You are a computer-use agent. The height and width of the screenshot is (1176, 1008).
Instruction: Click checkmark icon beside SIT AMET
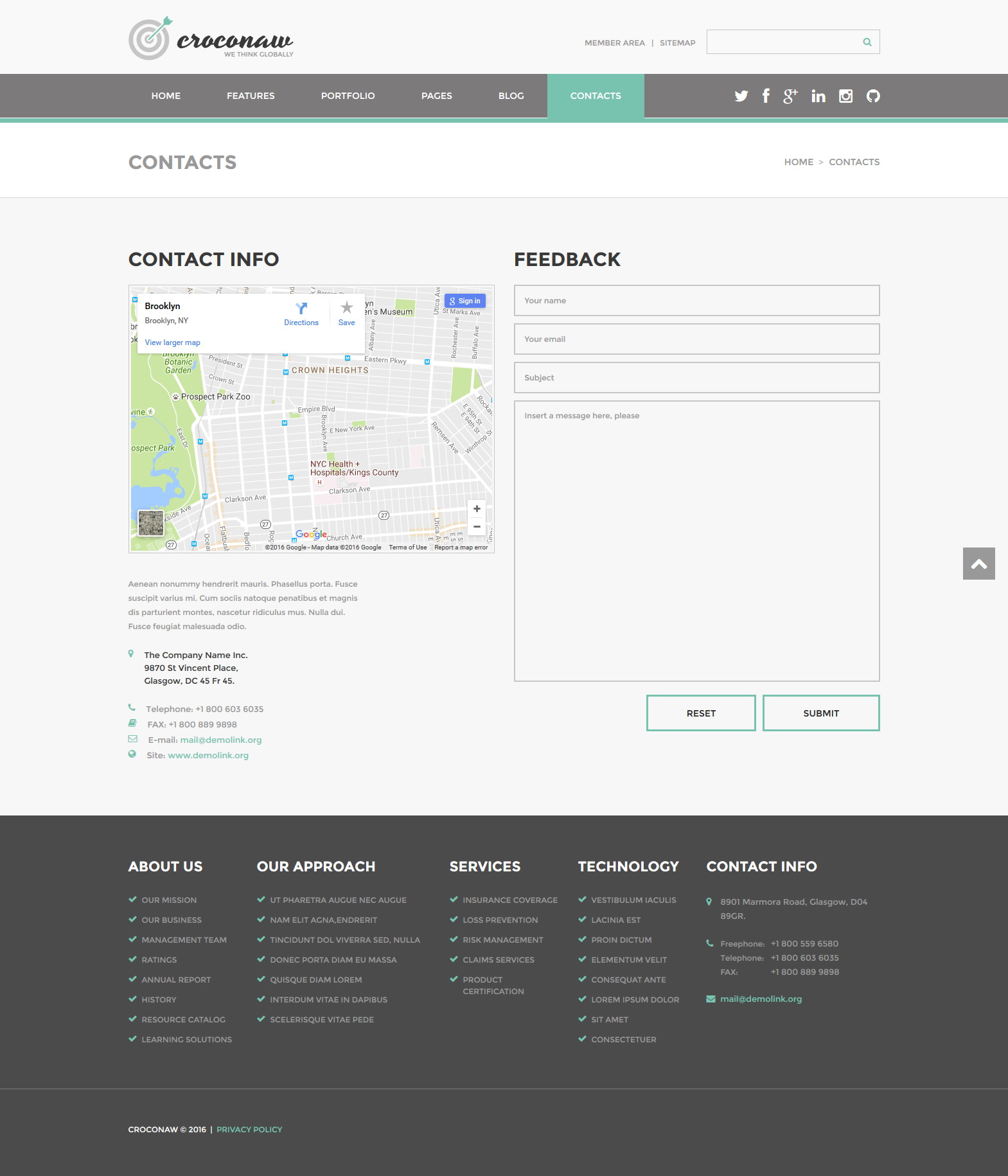582,1019
